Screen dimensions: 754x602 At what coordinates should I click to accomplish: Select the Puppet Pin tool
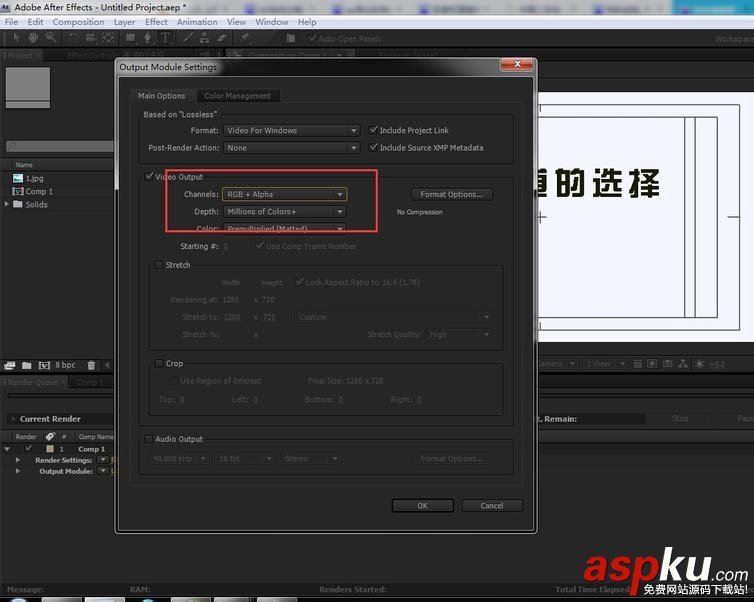click(x=245, y=38)
